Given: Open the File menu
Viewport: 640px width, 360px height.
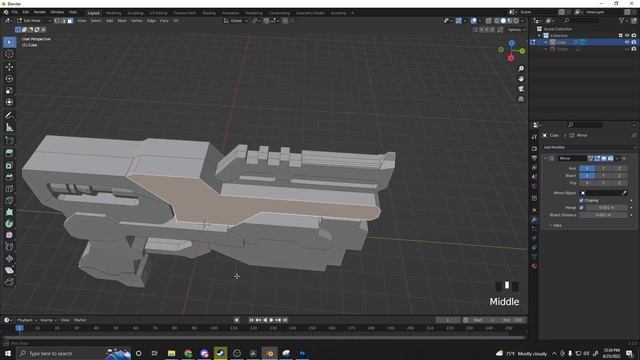Looking at the screenshot, I should pyautogui.click(x=15, y=12).
